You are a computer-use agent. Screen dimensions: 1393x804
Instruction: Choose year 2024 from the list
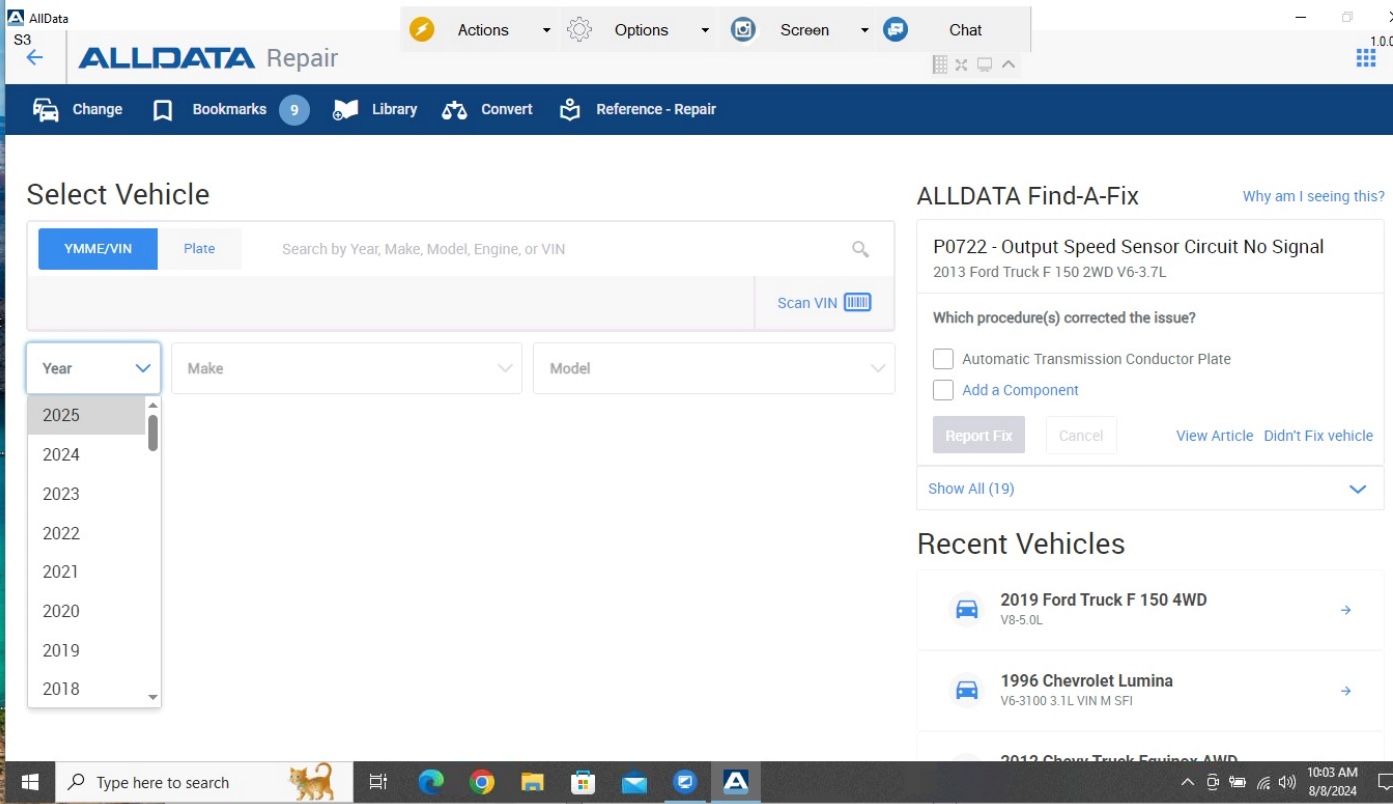click(x=87, y=454)
